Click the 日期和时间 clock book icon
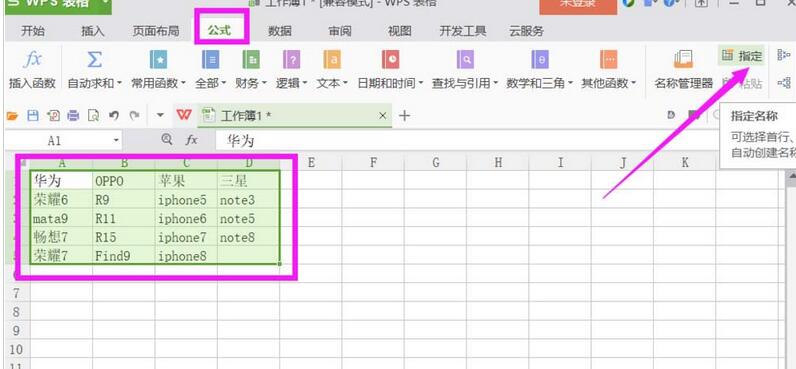The width and height of the screenshot is (796, 369). (x=390, y=60)
